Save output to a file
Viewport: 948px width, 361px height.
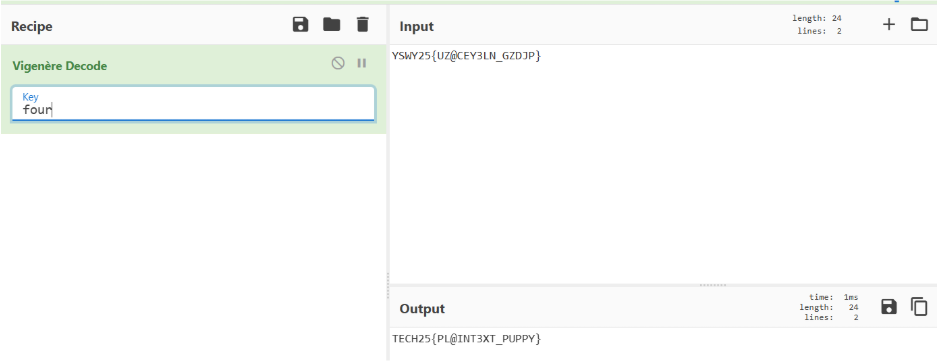click(x=889, y=307)
